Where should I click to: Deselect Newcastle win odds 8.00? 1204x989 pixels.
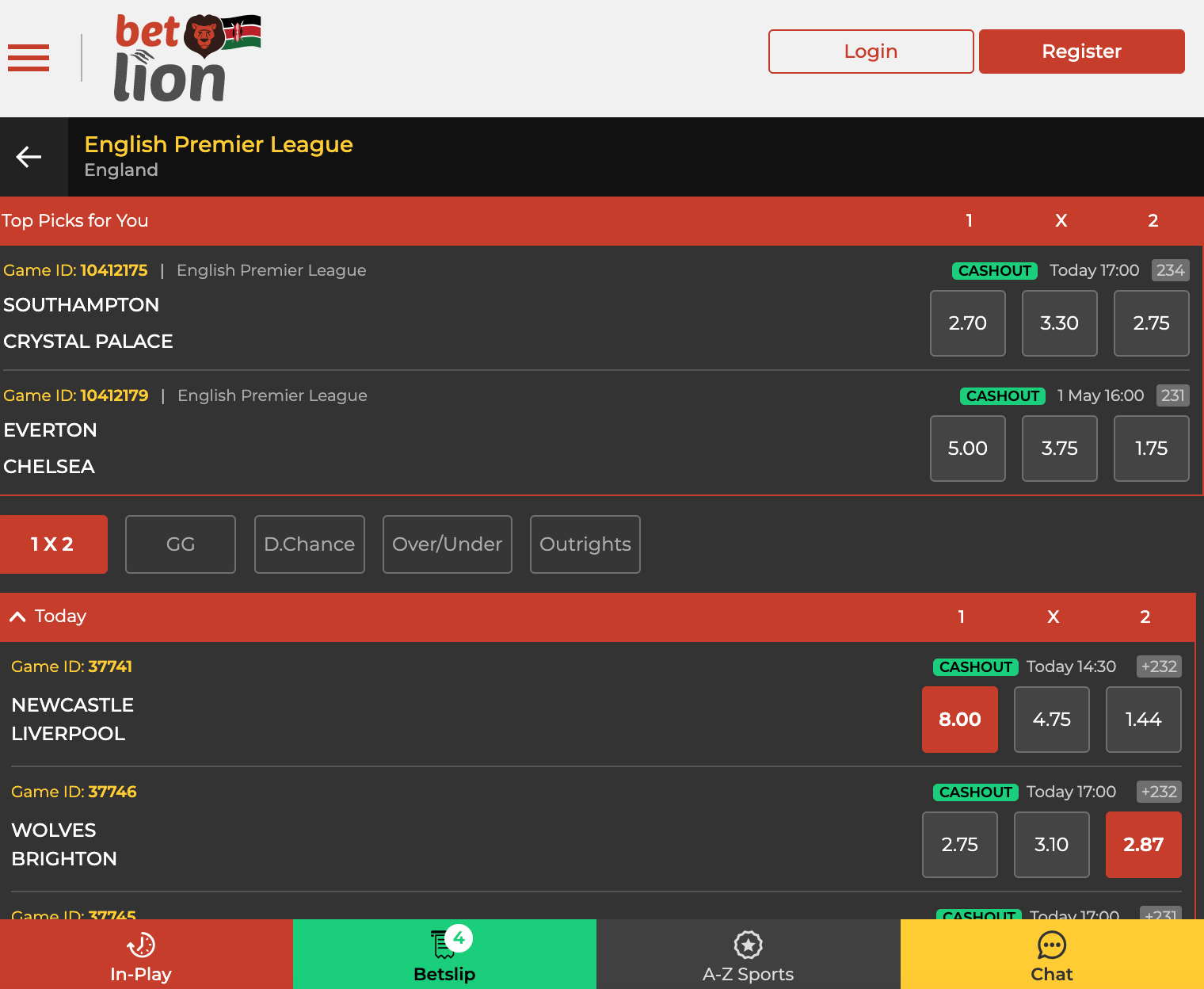pyautogui.click(x=960, y=720)
